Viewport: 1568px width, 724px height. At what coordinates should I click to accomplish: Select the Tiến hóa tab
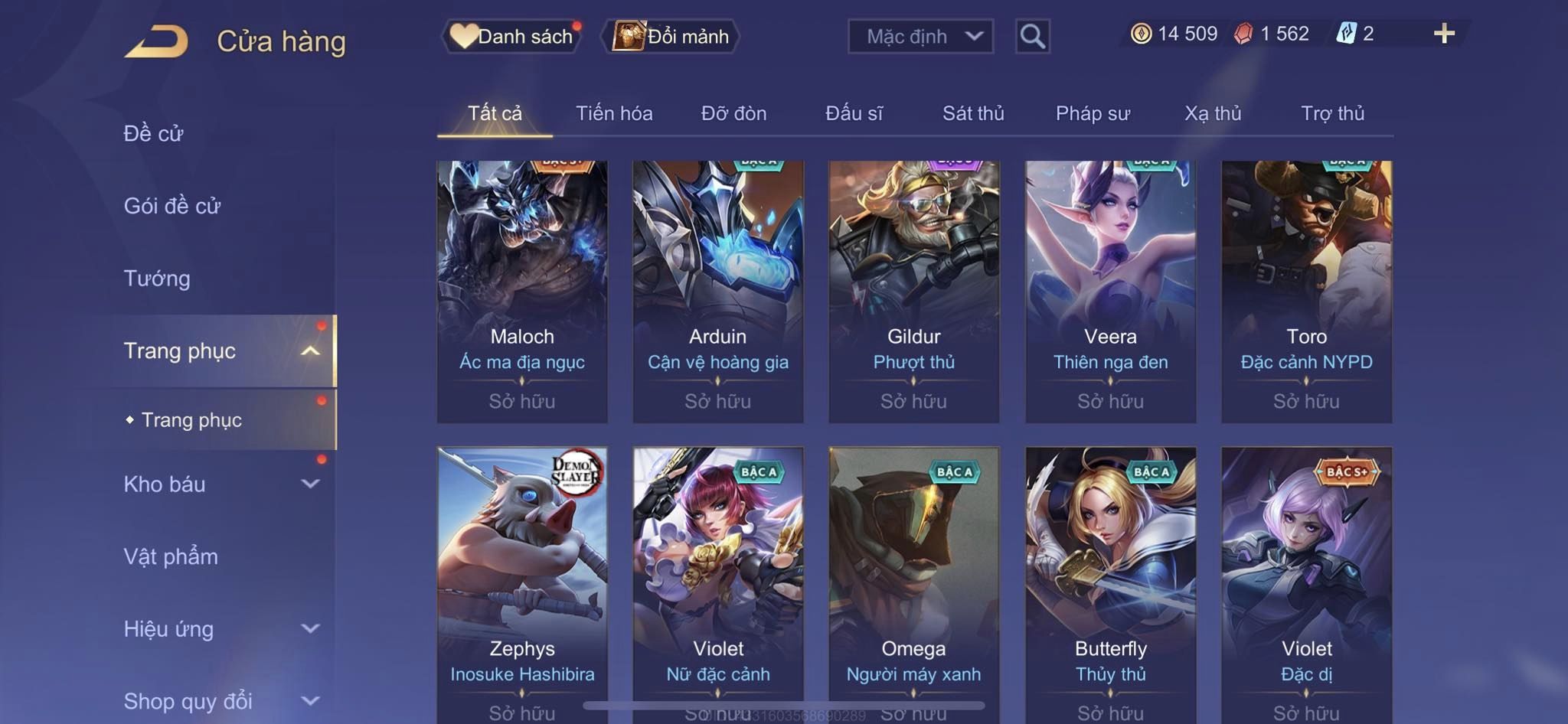(614, 113)
